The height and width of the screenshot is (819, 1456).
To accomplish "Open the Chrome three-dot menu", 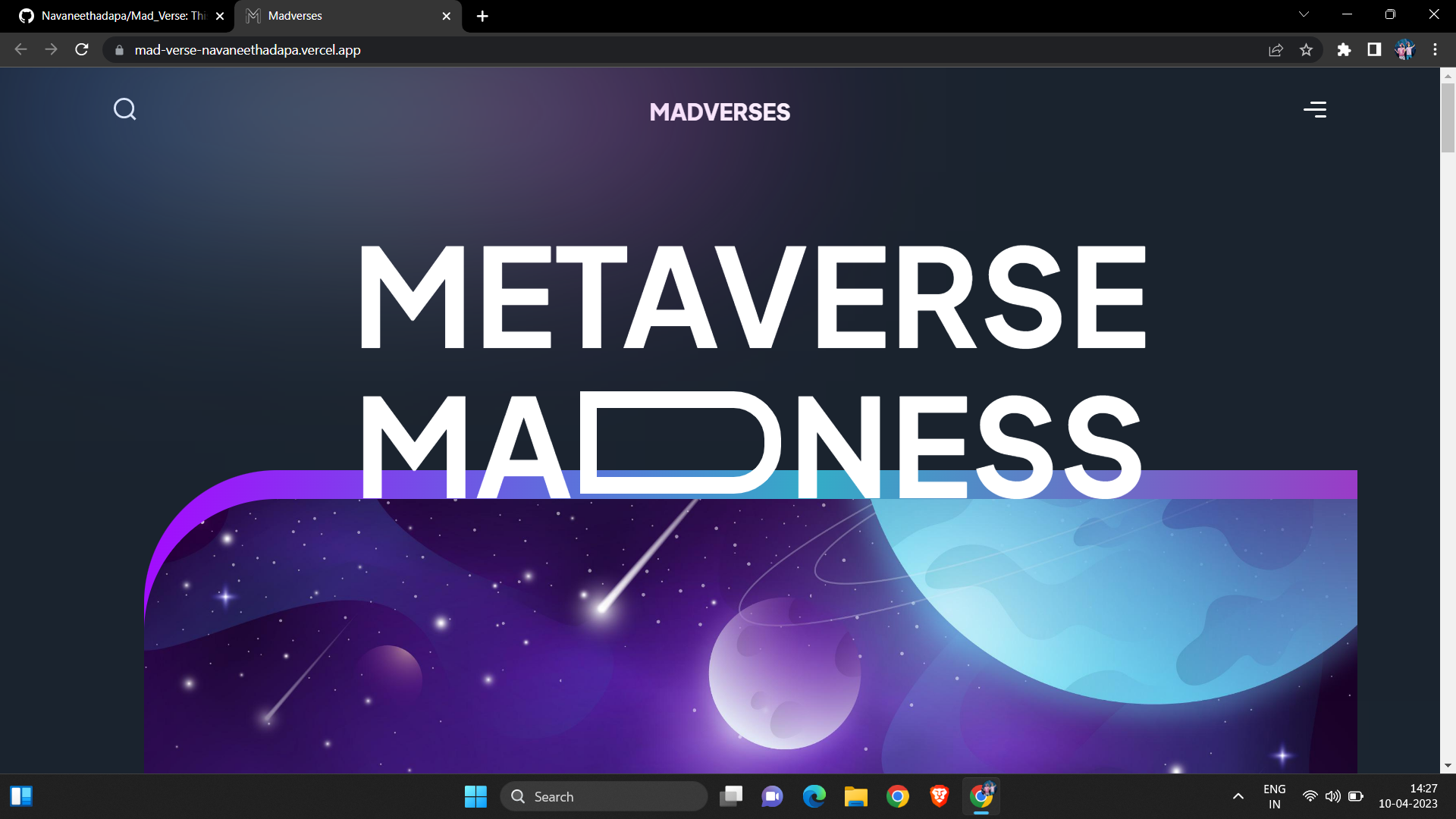I will coord(1435,49).
